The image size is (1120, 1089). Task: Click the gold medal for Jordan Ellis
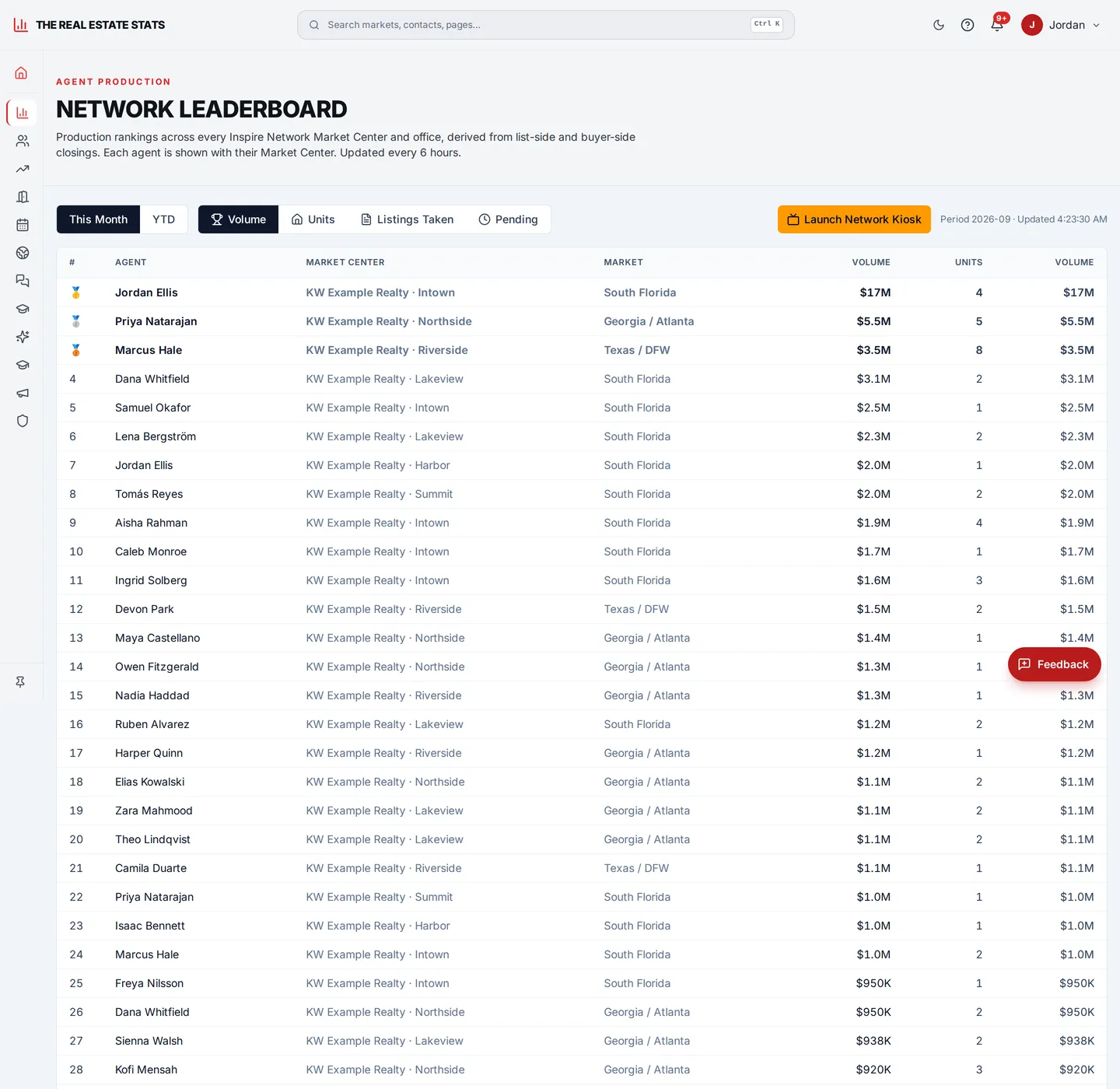pos(76,292)
